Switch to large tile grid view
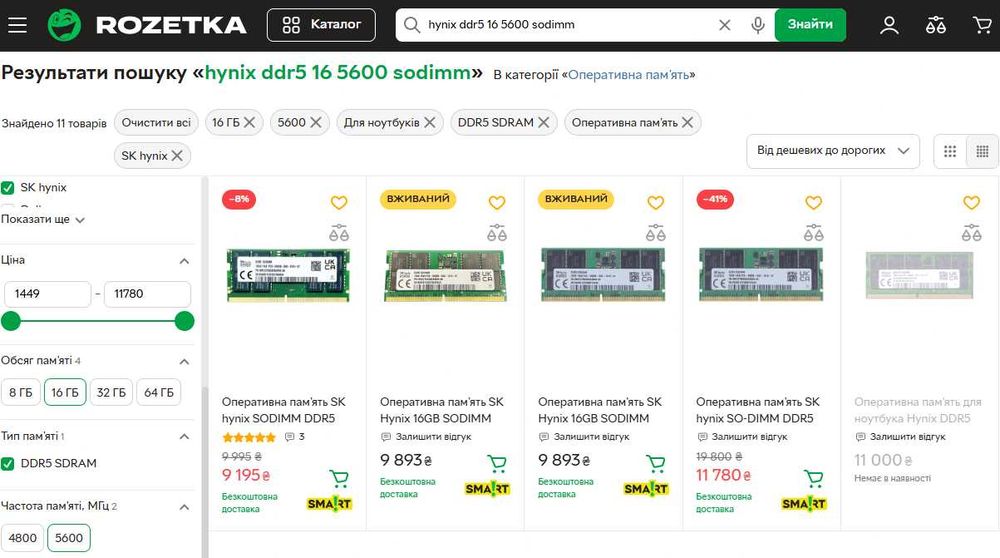Viewport: 1000px width, 558px height. (950, 151)
